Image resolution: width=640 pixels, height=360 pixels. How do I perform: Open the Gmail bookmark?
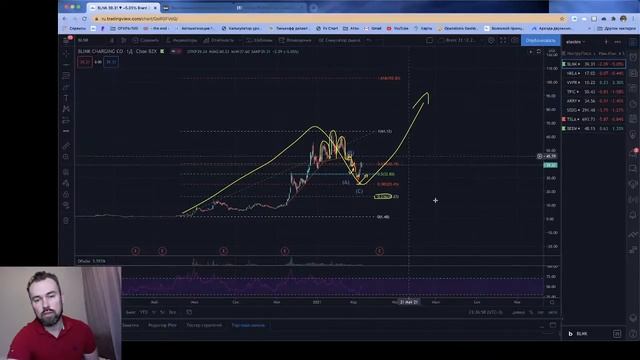click(x=373, y=29)
